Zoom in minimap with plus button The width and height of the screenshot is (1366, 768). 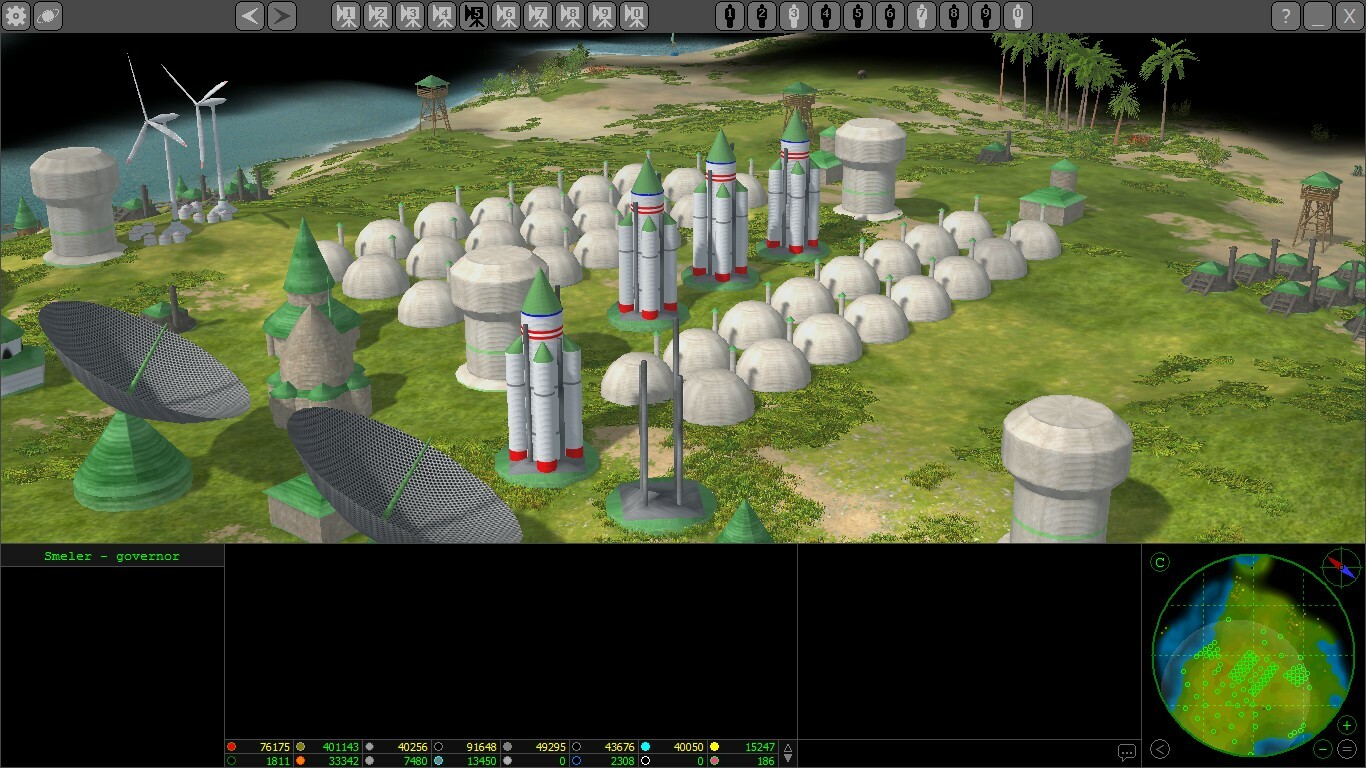pos(1347,725)
